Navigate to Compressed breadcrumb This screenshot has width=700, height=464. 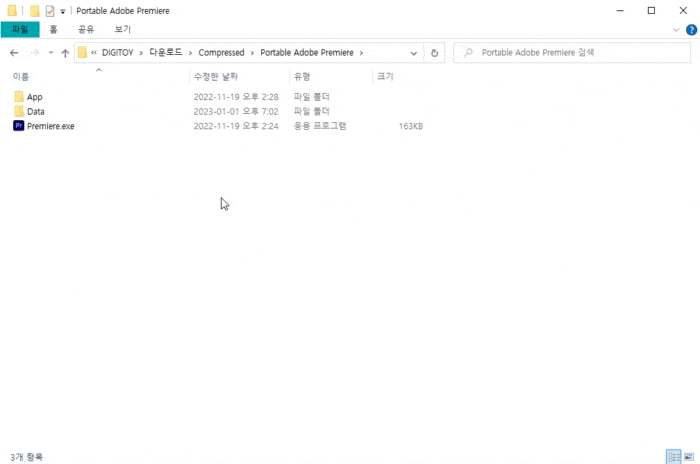coord(221,53)
